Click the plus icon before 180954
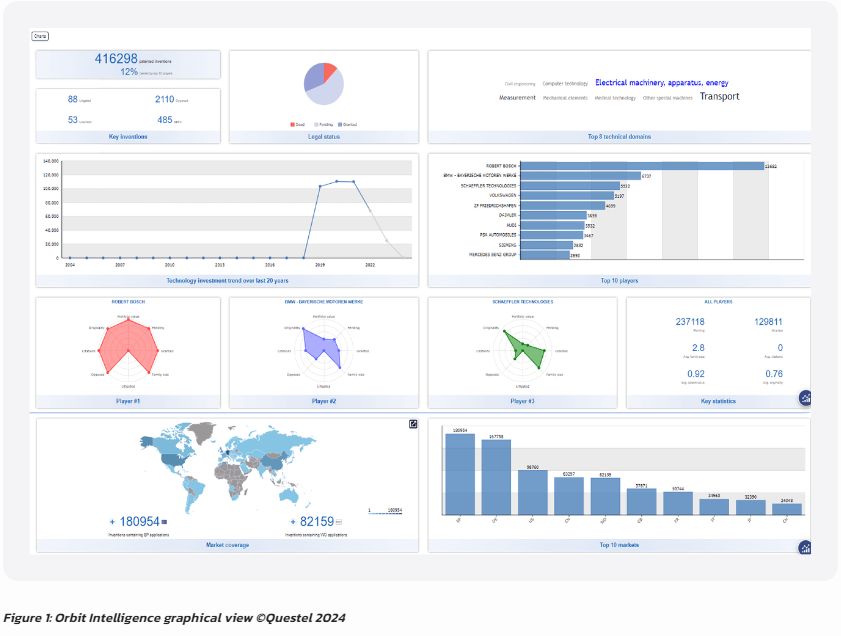841x636 pixels. [x=112, y=522]
